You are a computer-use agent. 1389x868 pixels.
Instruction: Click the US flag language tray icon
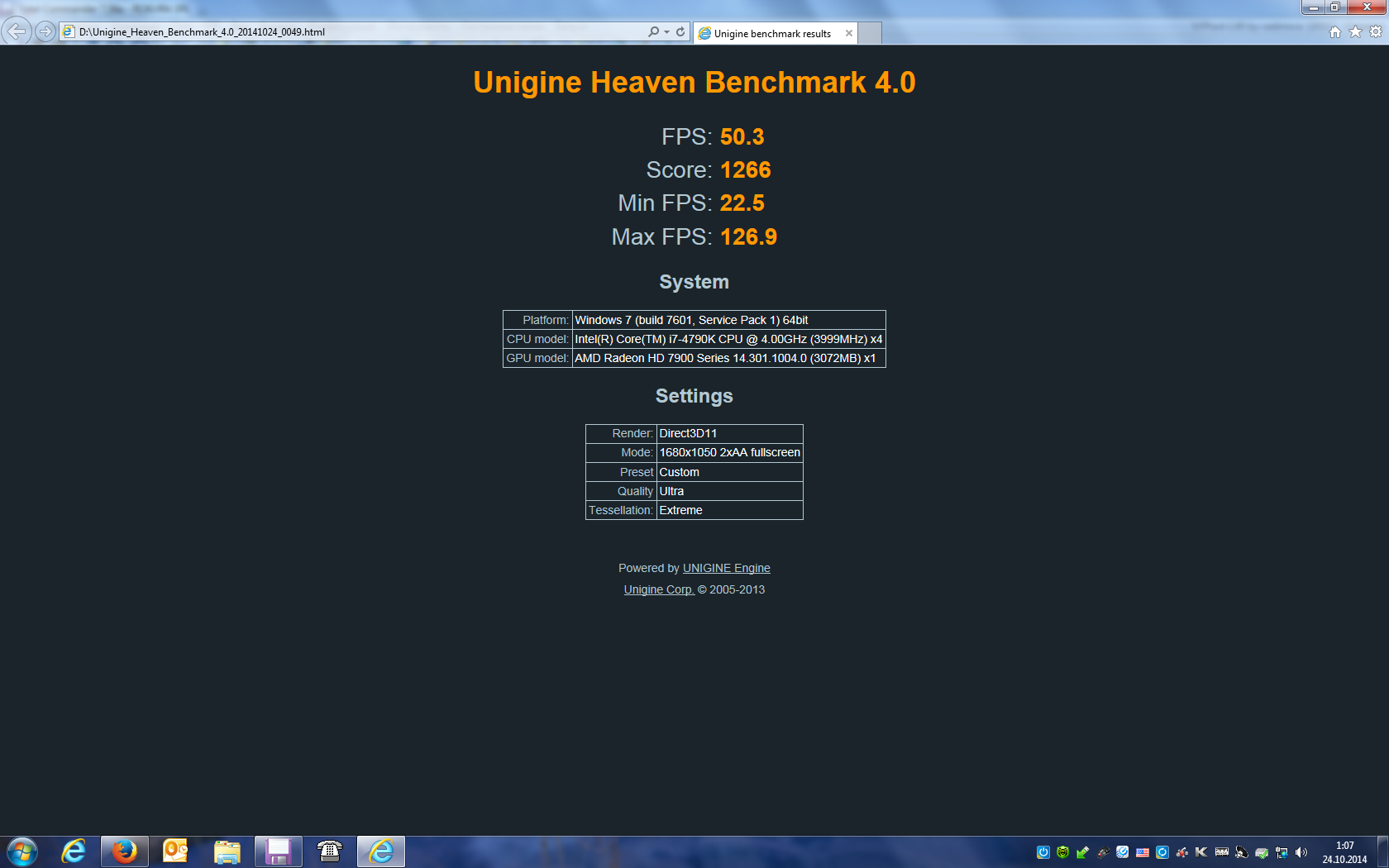1143,852
